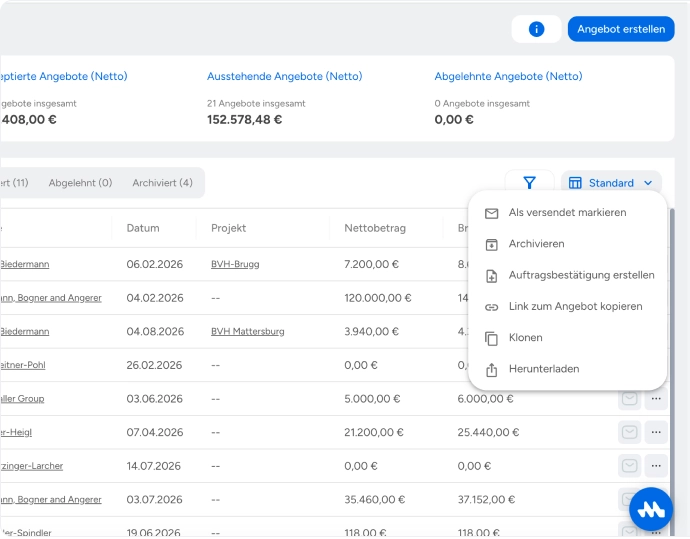Select Auftragsbestätigung erstellen option
This screenshot has height=539, width=690.
[567, 275]
